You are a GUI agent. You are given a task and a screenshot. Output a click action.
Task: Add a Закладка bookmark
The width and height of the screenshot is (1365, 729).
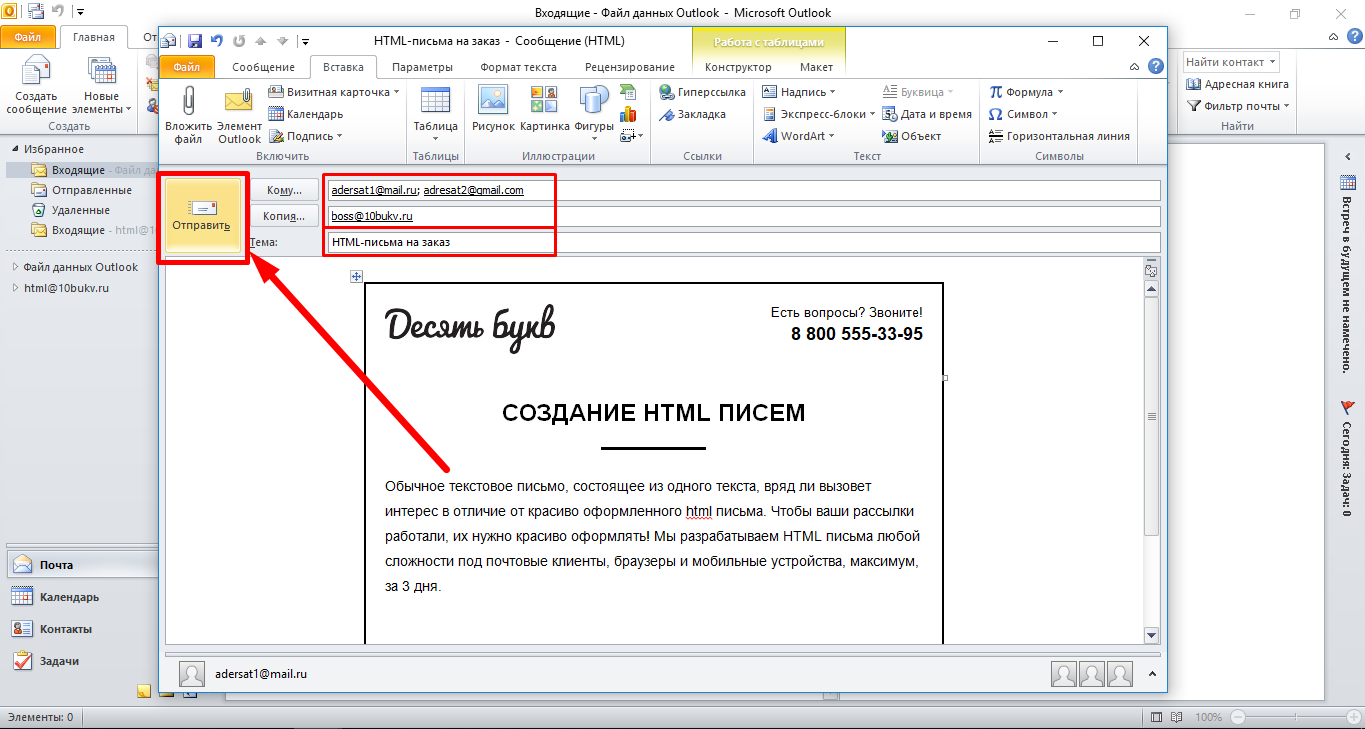coord(693,114)
